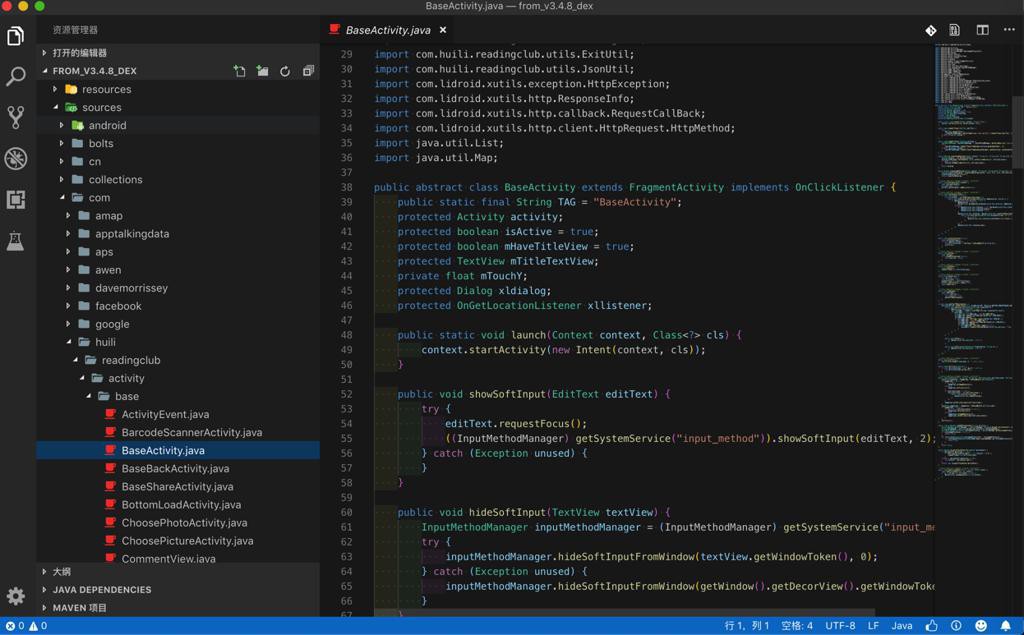This screenshot has height=635, width=1024.
Task: Click the code minimap overview
Action: tap(973, 261)
